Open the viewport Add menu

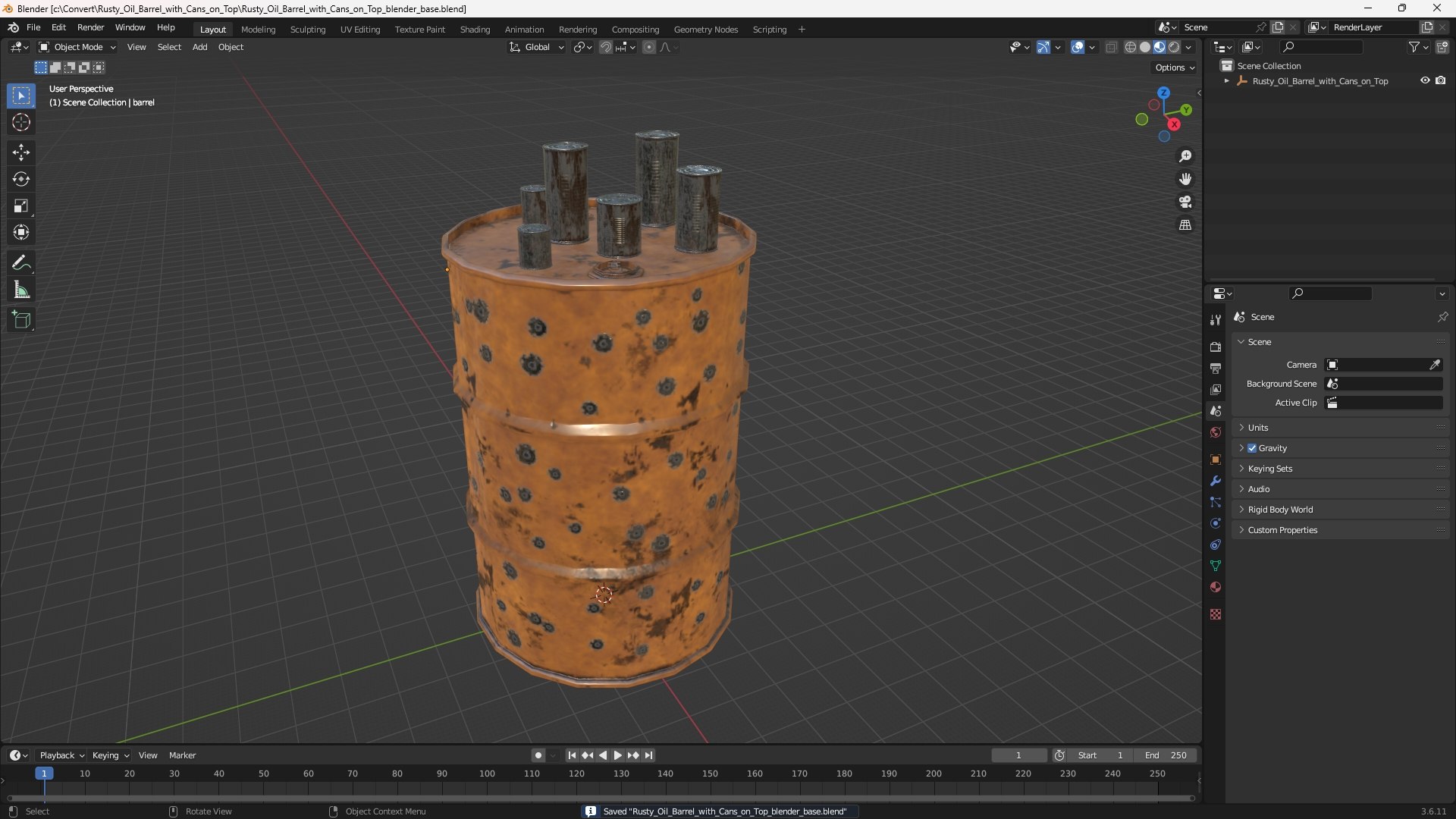point(199,47)
